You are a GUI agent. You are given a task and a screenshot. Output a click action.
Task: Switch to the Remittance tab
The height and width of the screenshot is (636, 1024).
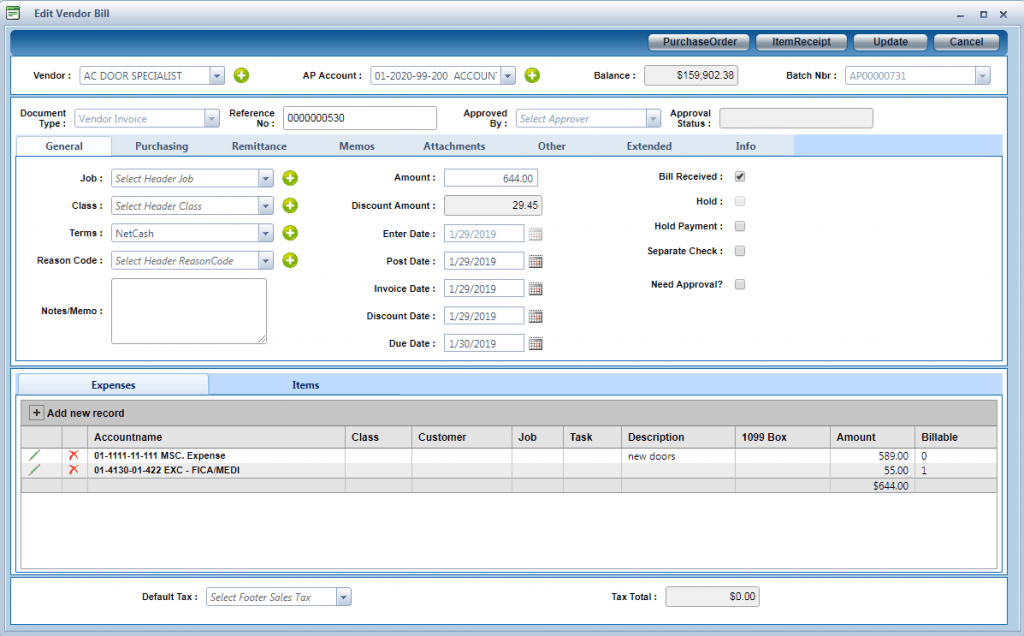(259, 146)
